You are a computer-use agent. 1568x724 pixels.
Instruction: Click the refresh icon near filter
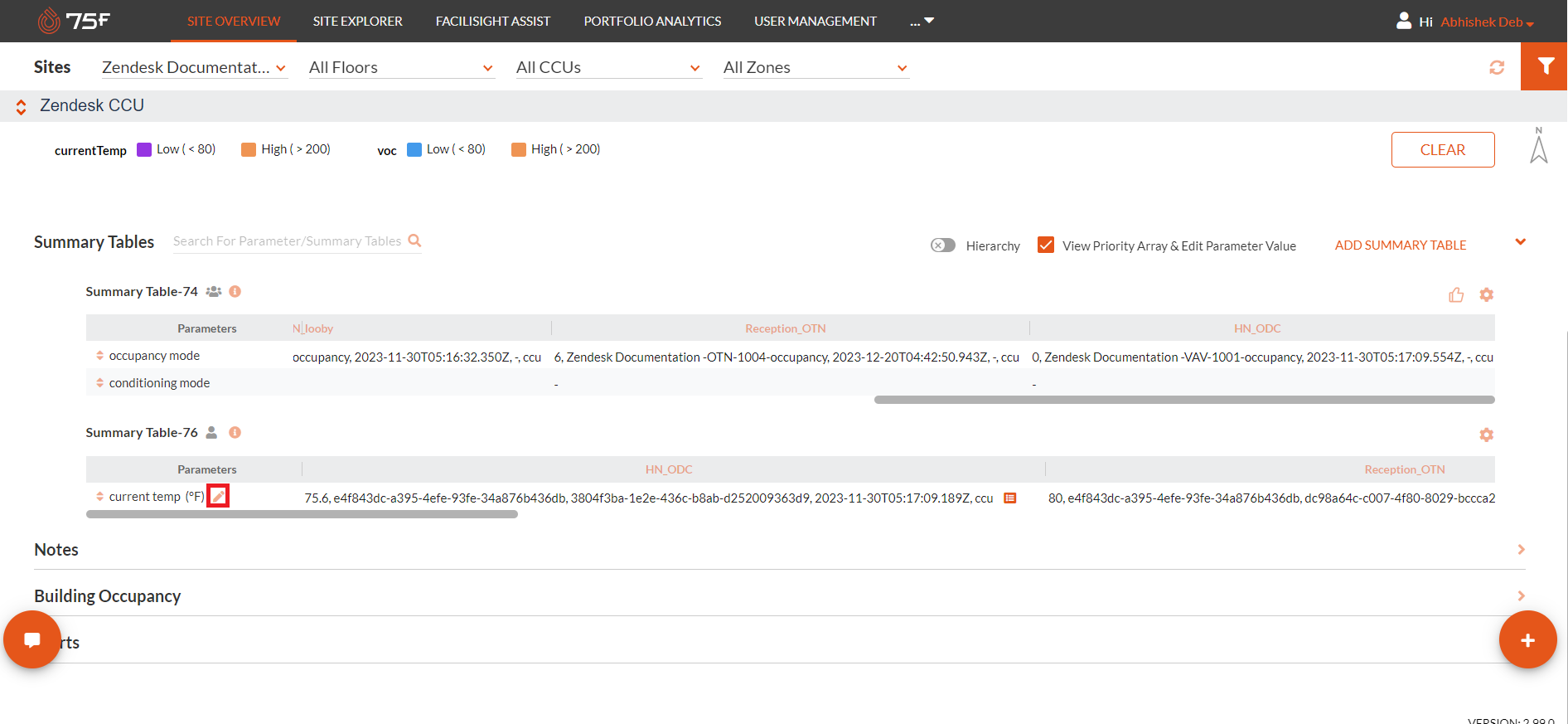point(1497,67)
